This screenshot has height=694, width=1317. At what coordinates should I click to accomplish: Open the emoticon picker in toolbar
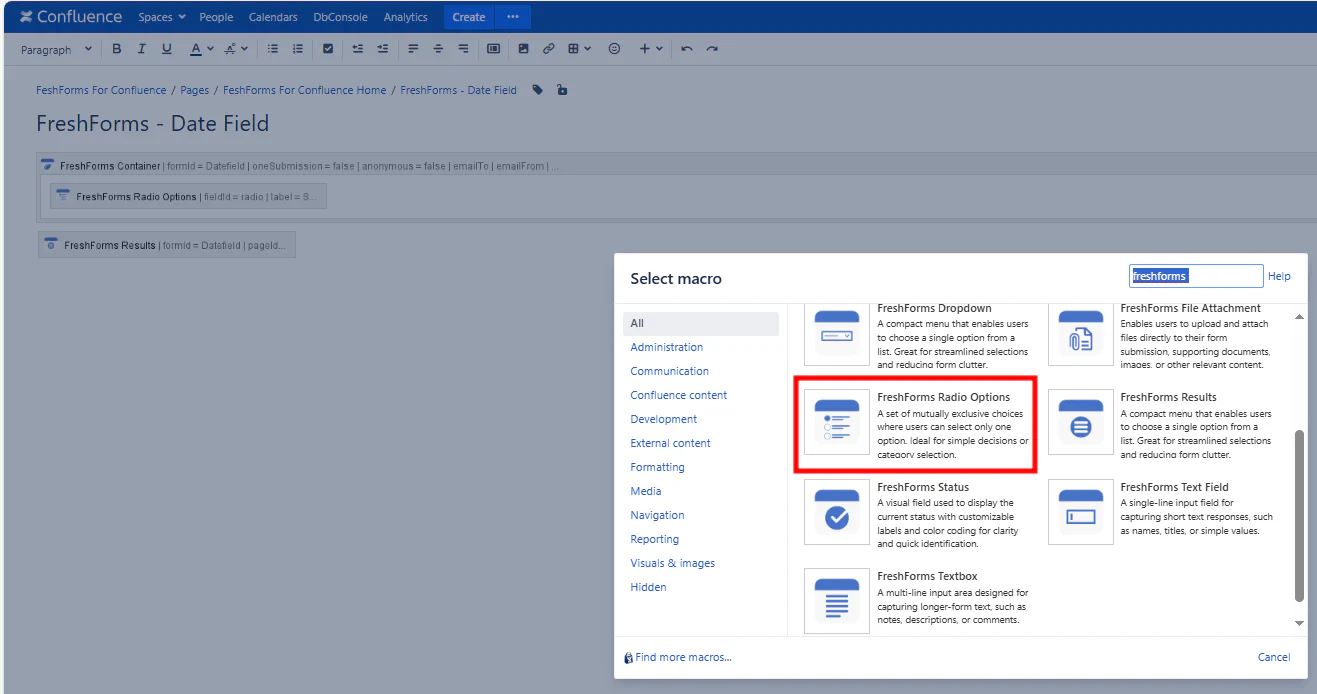[x=614, y=49]
